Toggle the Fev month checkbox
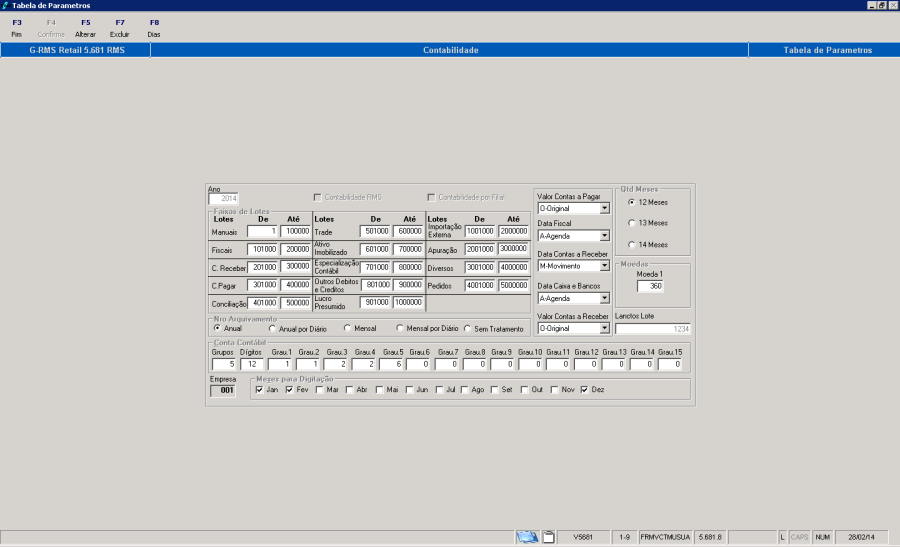Viewport: 900px width, 547px height. tap(289, 389)
